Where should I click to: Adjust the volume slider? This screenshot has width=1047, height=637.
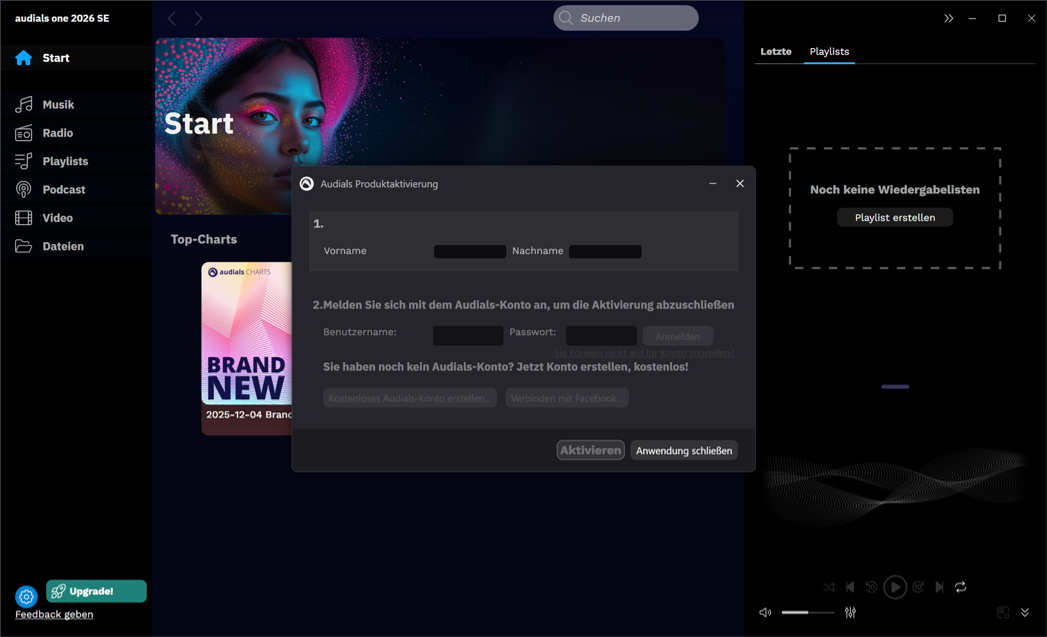pyautogui.click(x=808, y=612)
